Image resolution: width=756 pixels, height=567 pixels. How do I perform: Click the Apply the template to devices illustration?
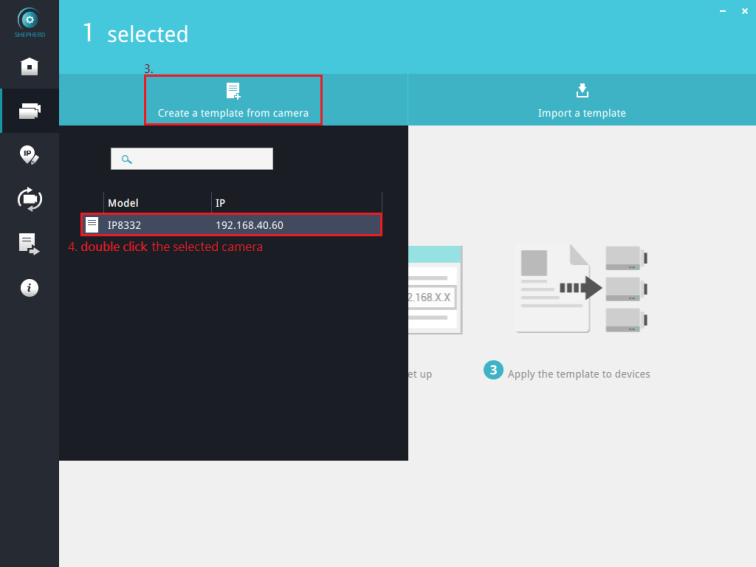pos(579,289)
